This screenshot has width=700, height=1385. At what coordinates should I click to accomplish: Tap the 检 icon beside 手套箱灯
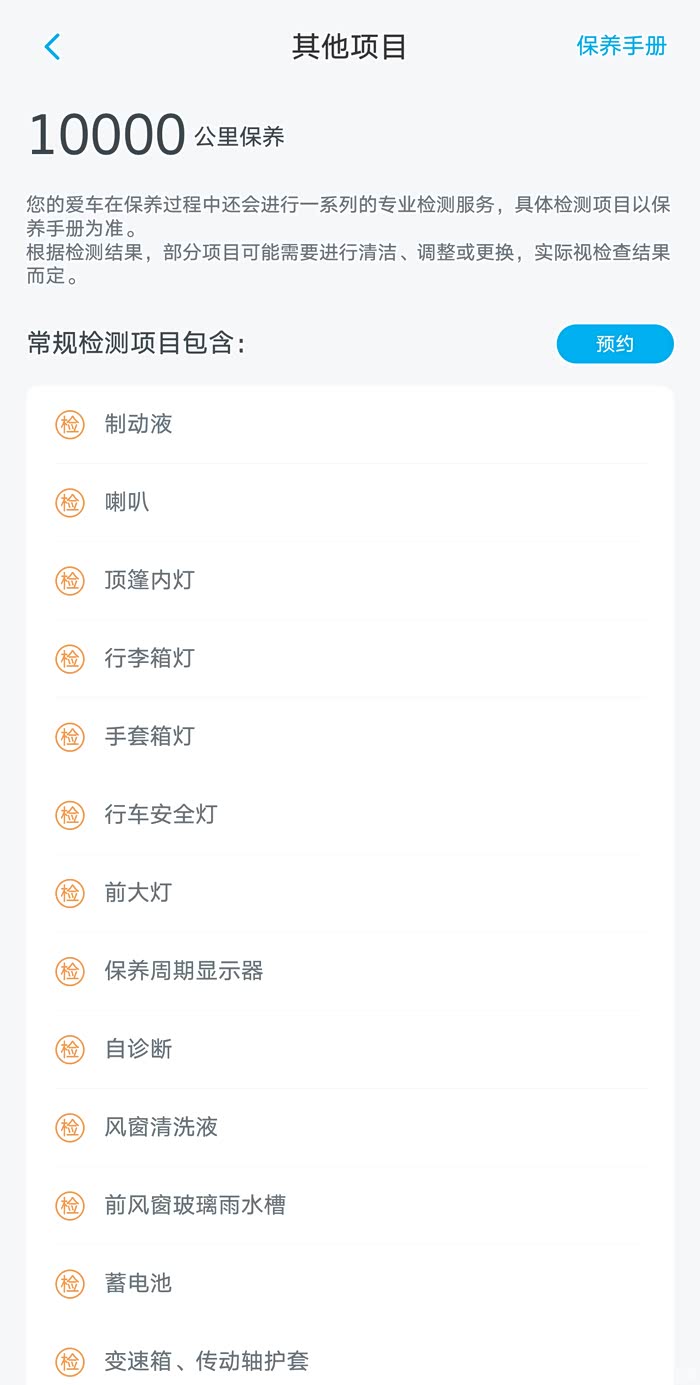click(70, 737)
